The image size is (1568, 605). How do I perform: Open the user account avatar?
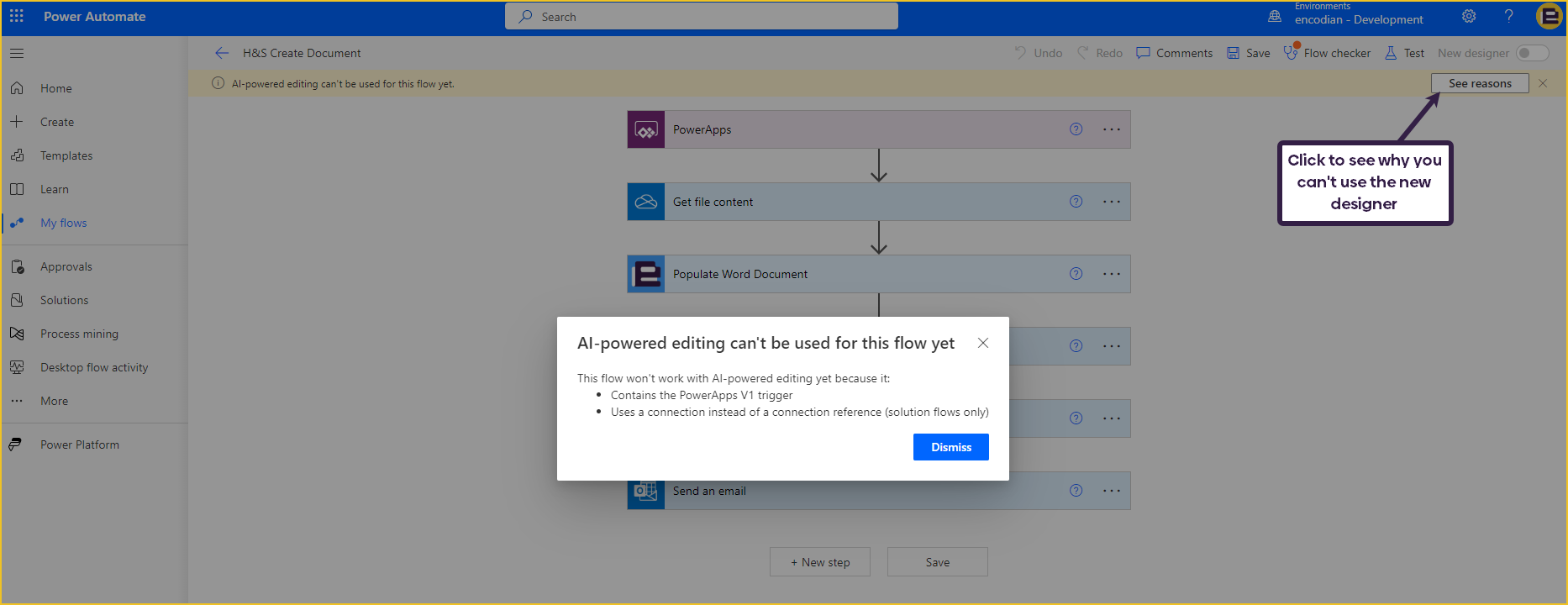(1549, 16)
